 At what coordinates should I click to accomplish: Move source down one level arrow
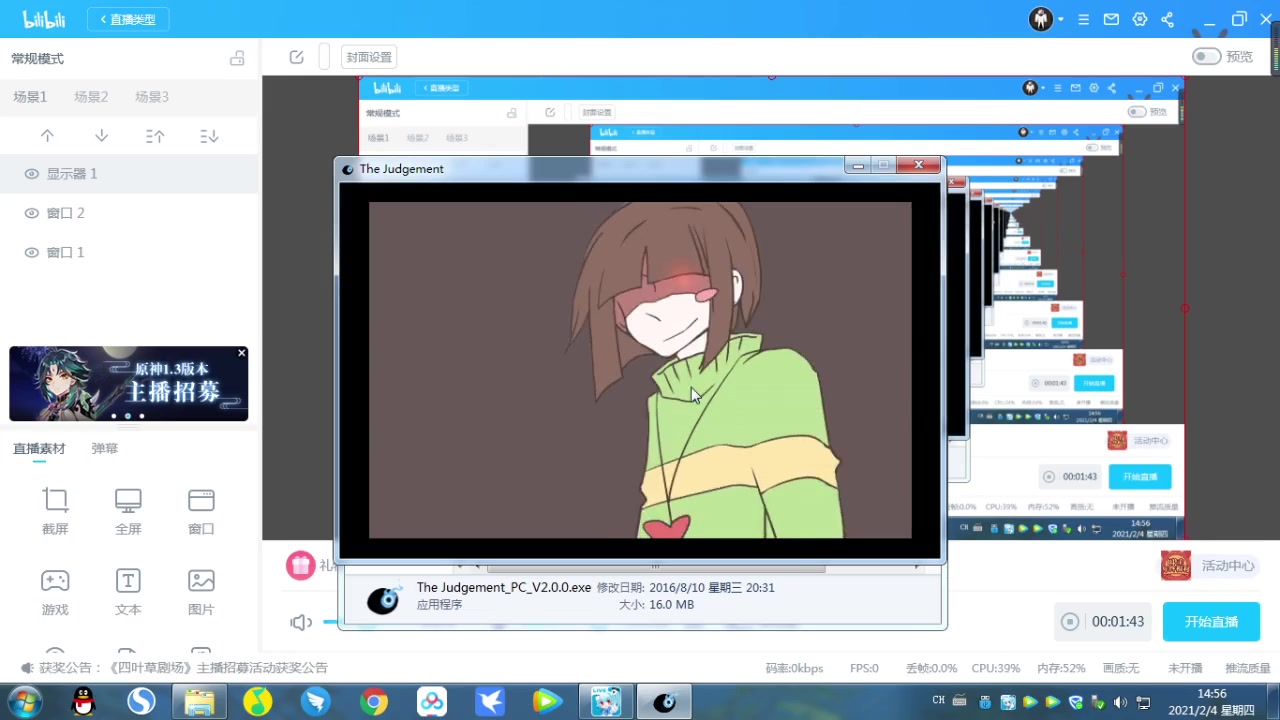[x=101, y=136]
